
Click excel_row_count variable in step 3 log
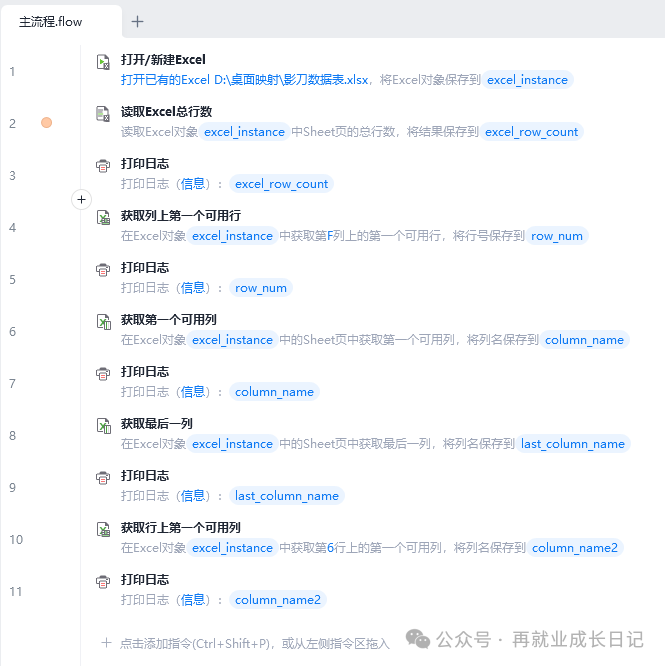[x=282, y=184]
